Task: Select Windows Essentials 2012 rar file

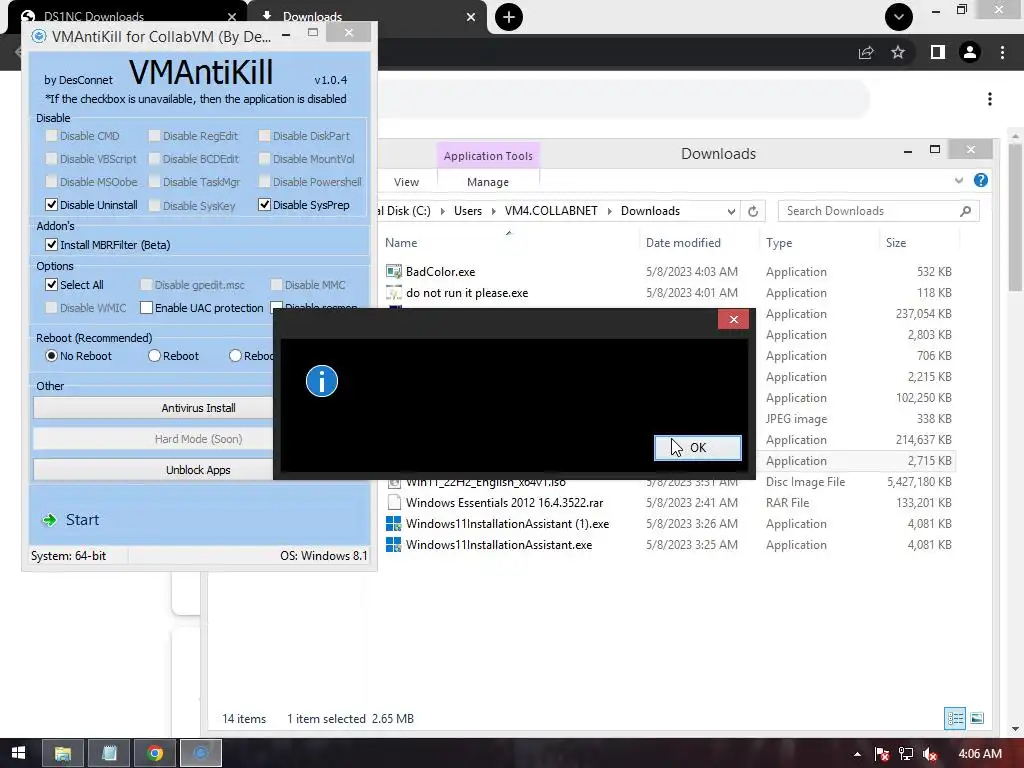Action: [504, 503]
